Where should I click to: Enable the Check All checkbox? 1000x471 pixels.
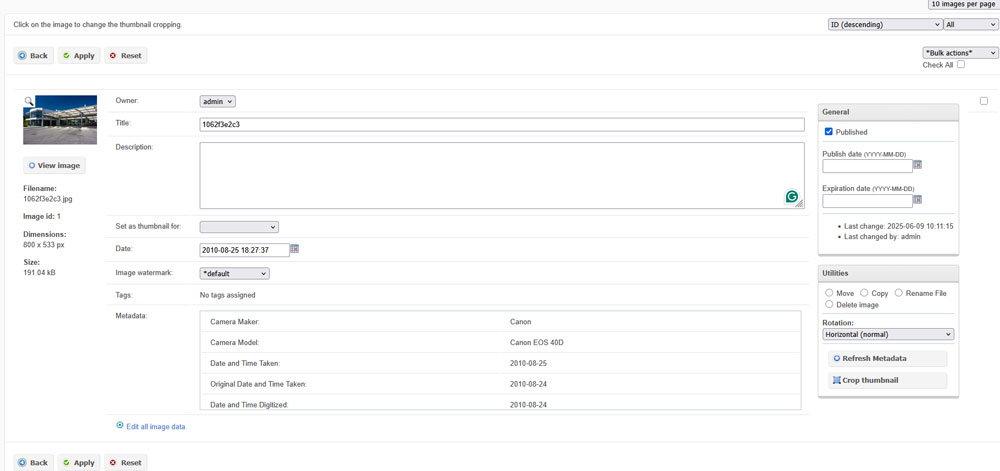(961, 65)
